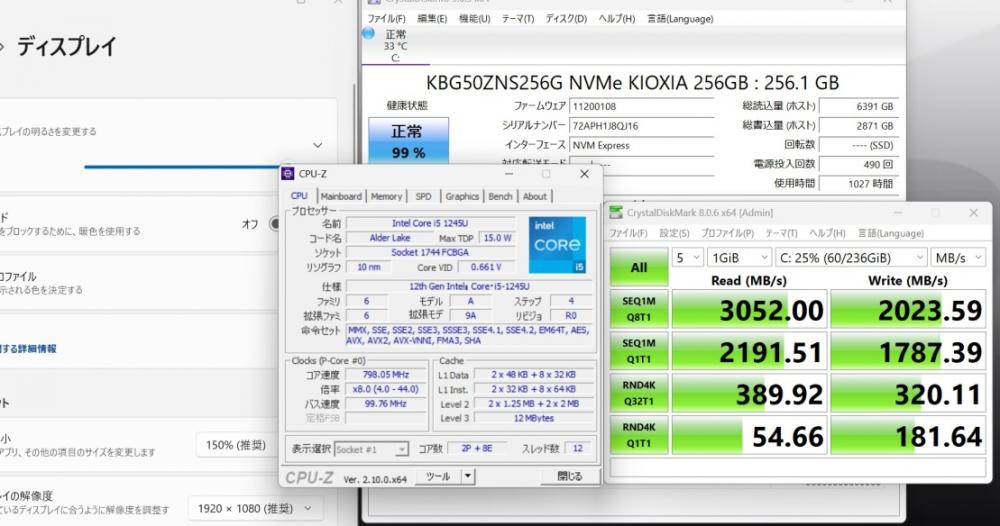Click the CPU name field Intel Core i5 1245U
This screenshot has width=1000, height=526.
tap(430, 223)
